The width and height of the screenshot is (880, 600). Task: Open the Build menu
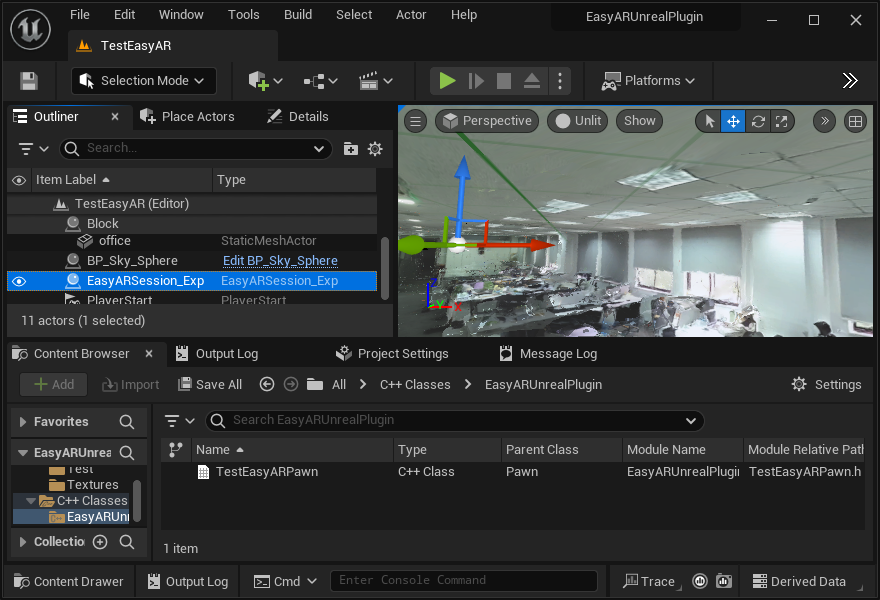298,15
